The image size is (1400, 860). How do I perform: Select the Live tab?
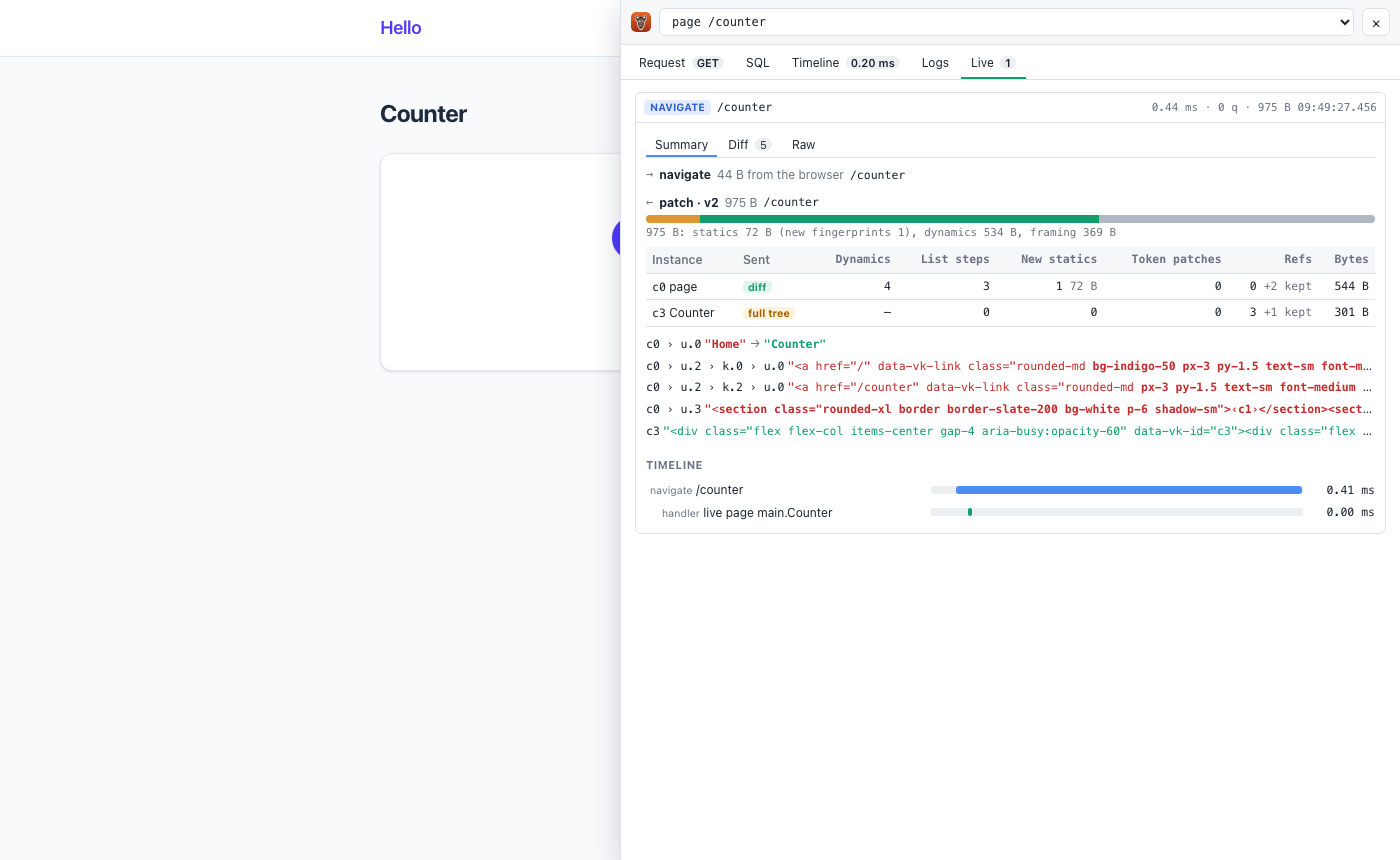click(x=993, y=62)
